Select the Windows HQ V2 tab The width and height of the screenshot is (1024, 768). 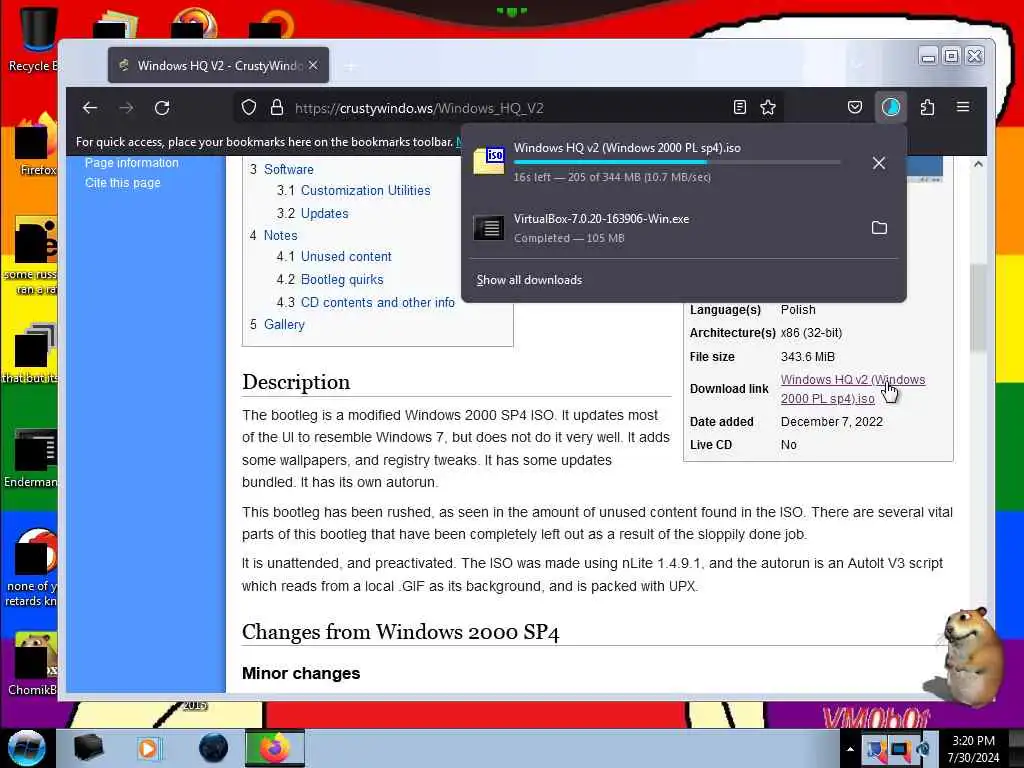(218, 65)
